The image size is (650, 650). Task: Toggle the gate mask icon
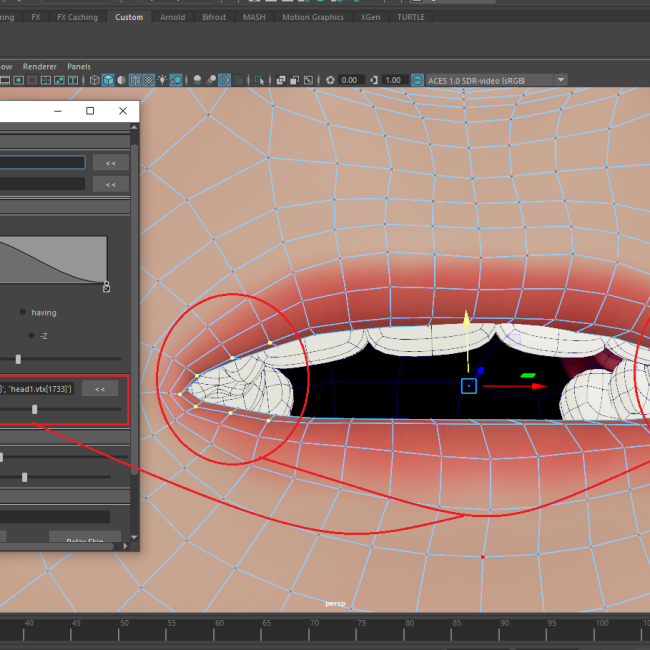pos(32,80)
